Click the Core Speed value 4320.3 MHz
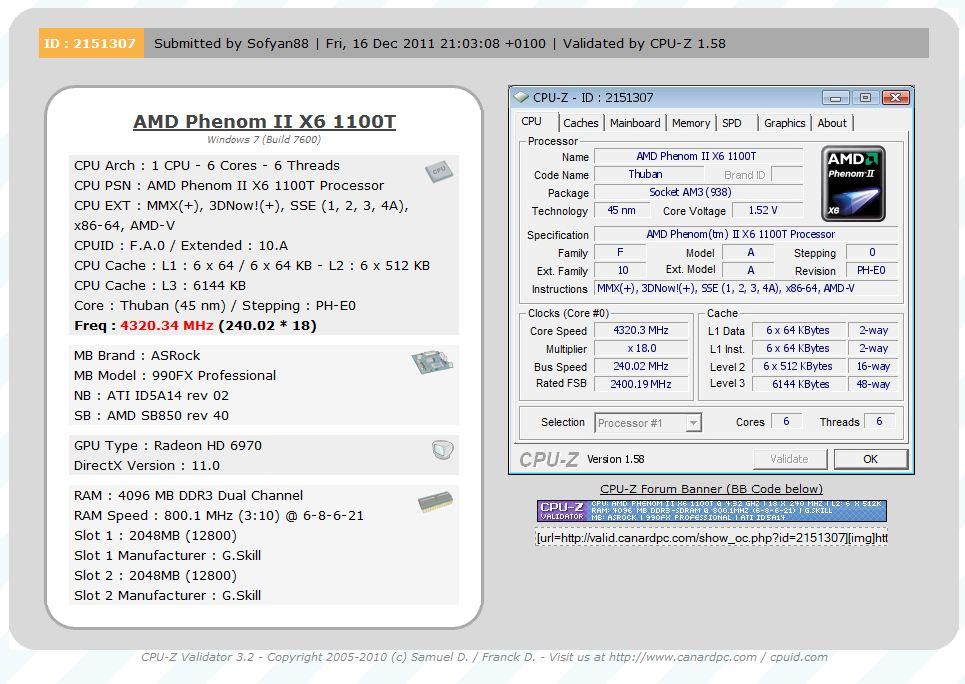This screenshot has height=684, width=965. [641, 330]
